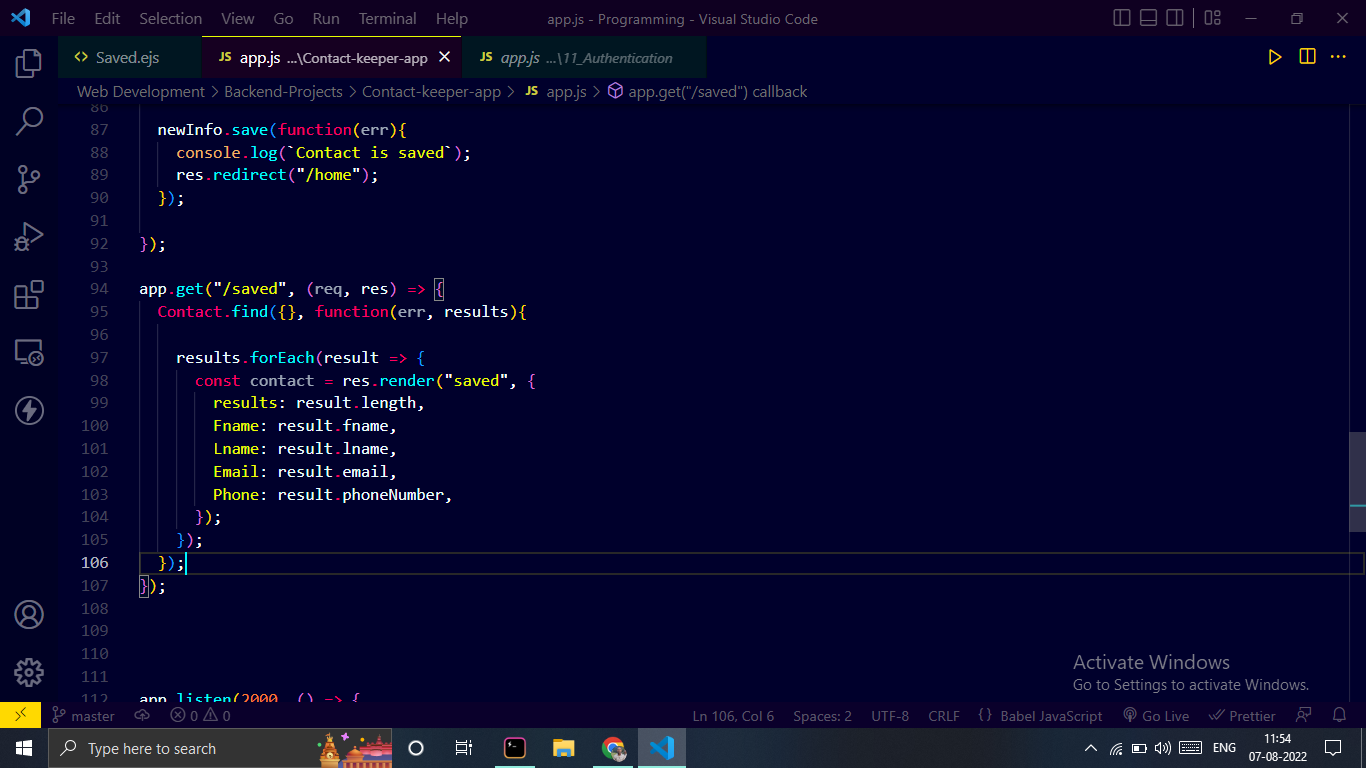Screen dimensions: 1366x768
Task: Switch to the app.js 11_Authentication tab
Action: 584,58
